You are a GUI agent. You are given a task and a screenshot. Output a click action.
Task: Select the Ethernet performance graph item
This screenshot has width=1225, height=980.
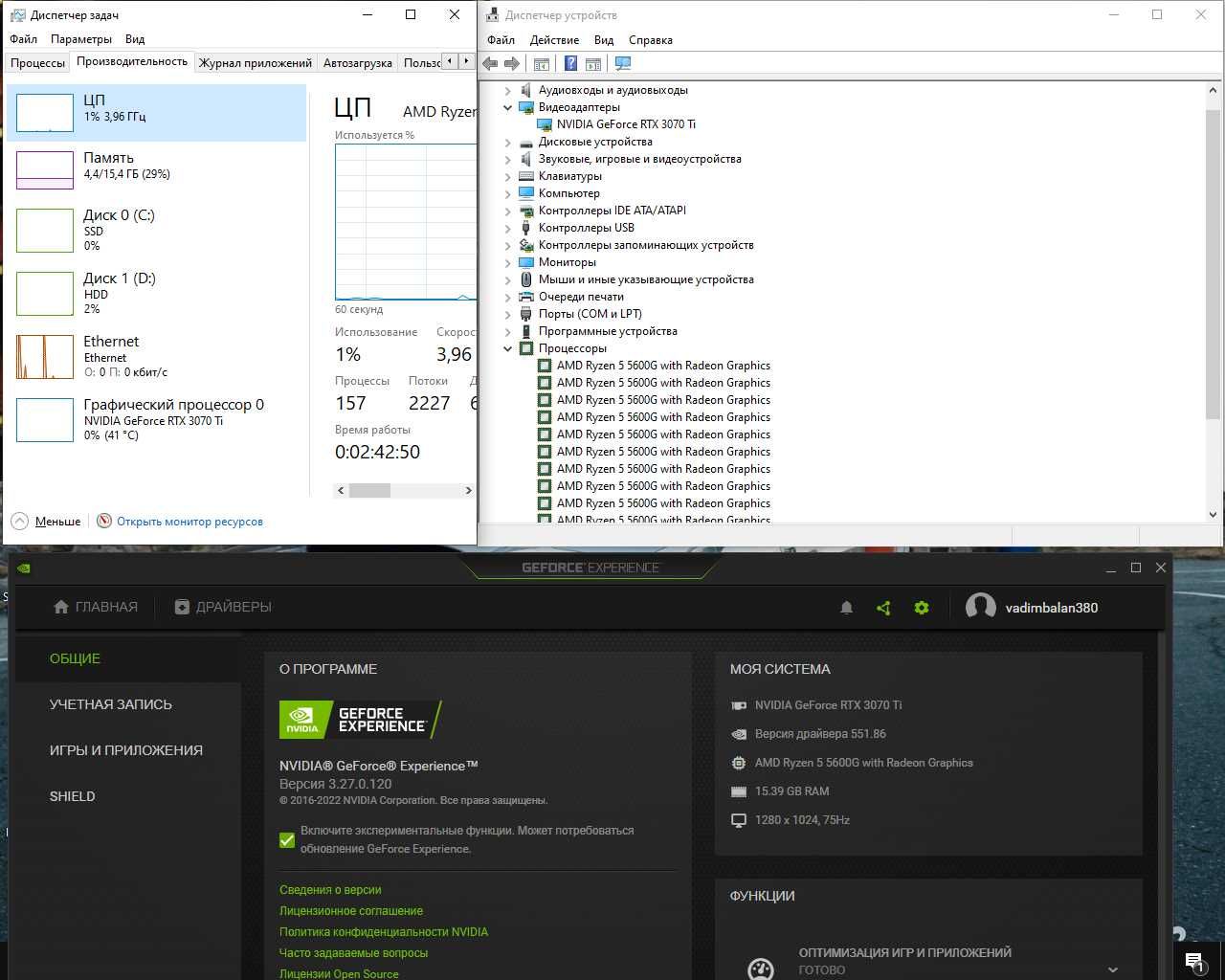click(x=156, y=356)
